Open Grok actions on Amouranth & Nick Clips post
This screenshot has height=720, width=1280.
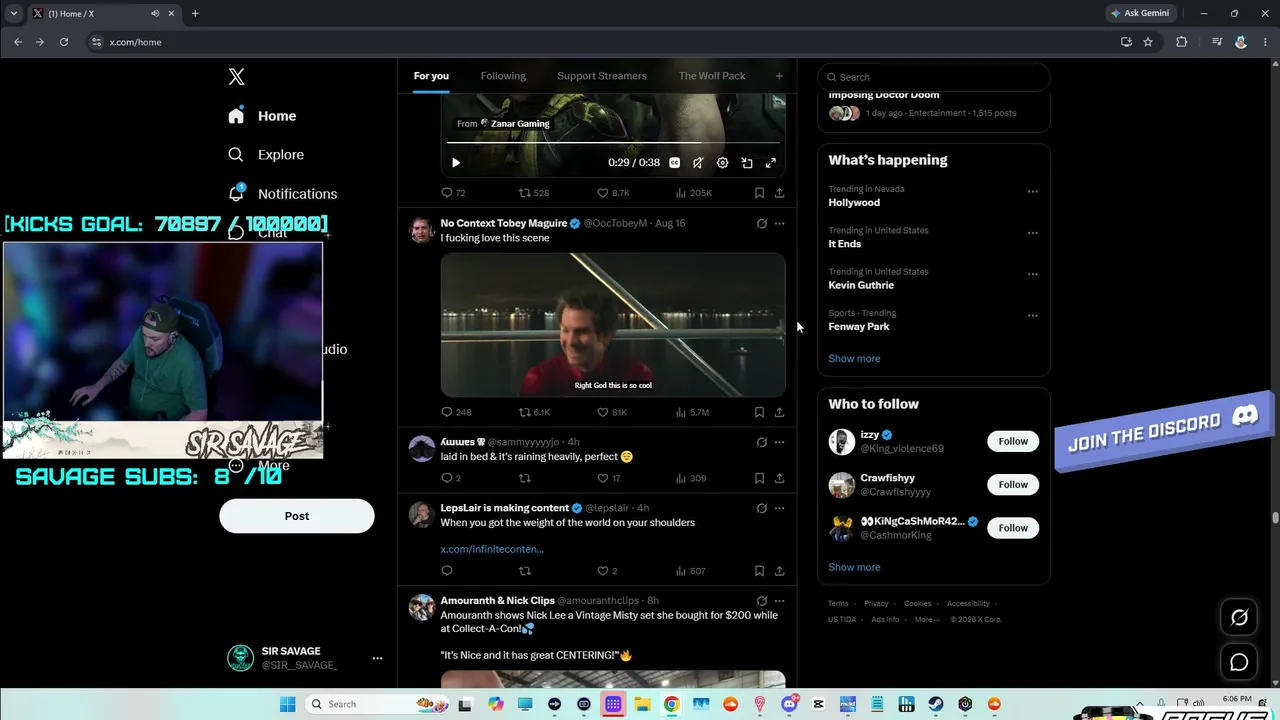click(x=761, y=601)
